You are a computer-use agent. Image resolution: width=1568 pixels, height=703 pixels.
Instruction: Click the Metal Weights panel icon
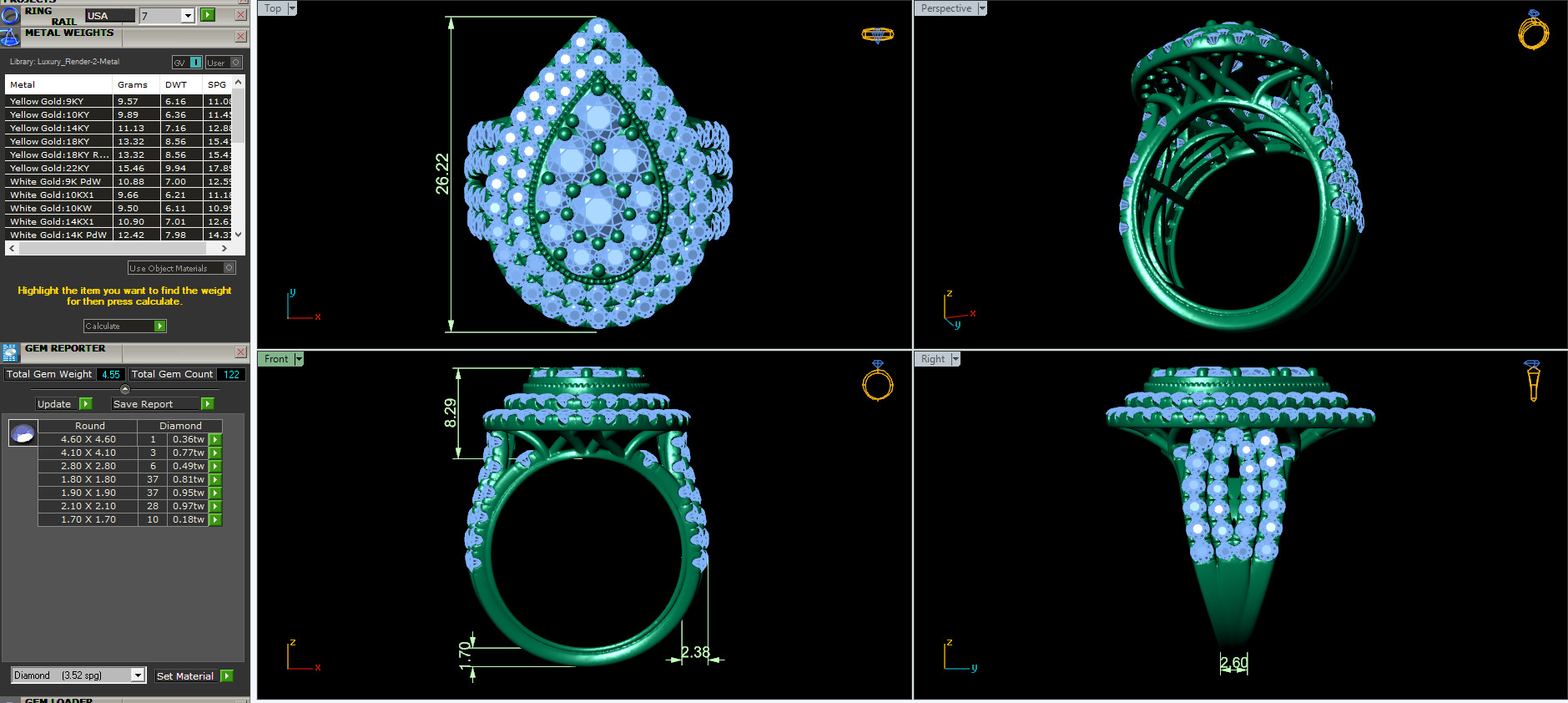(x=10, y=37)
